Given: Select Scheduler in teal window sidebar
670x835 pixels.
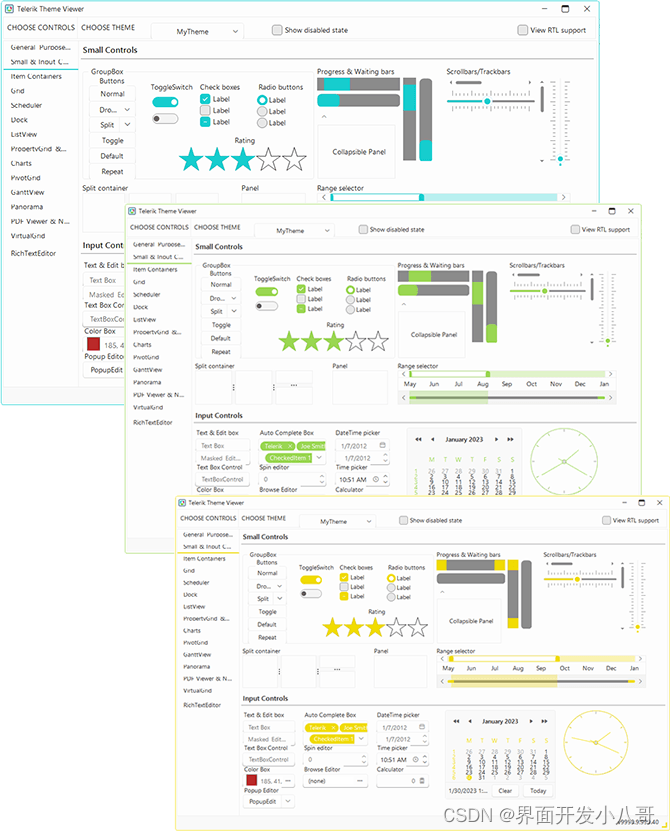Looking at the screenshot, I should click(x=26, y=105).
